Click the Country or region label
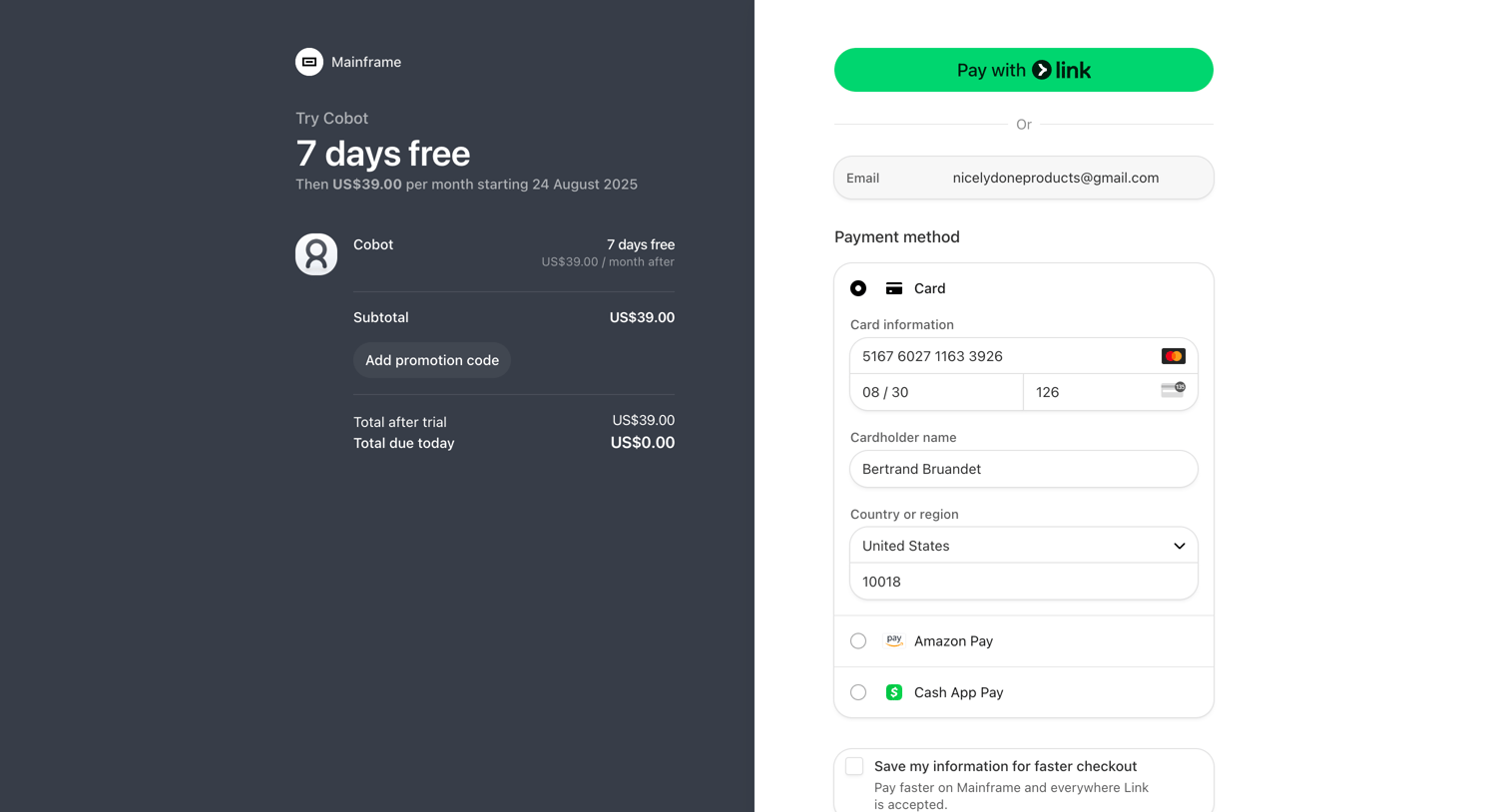Screen dimensions: 1509x812 pos(904,514)
